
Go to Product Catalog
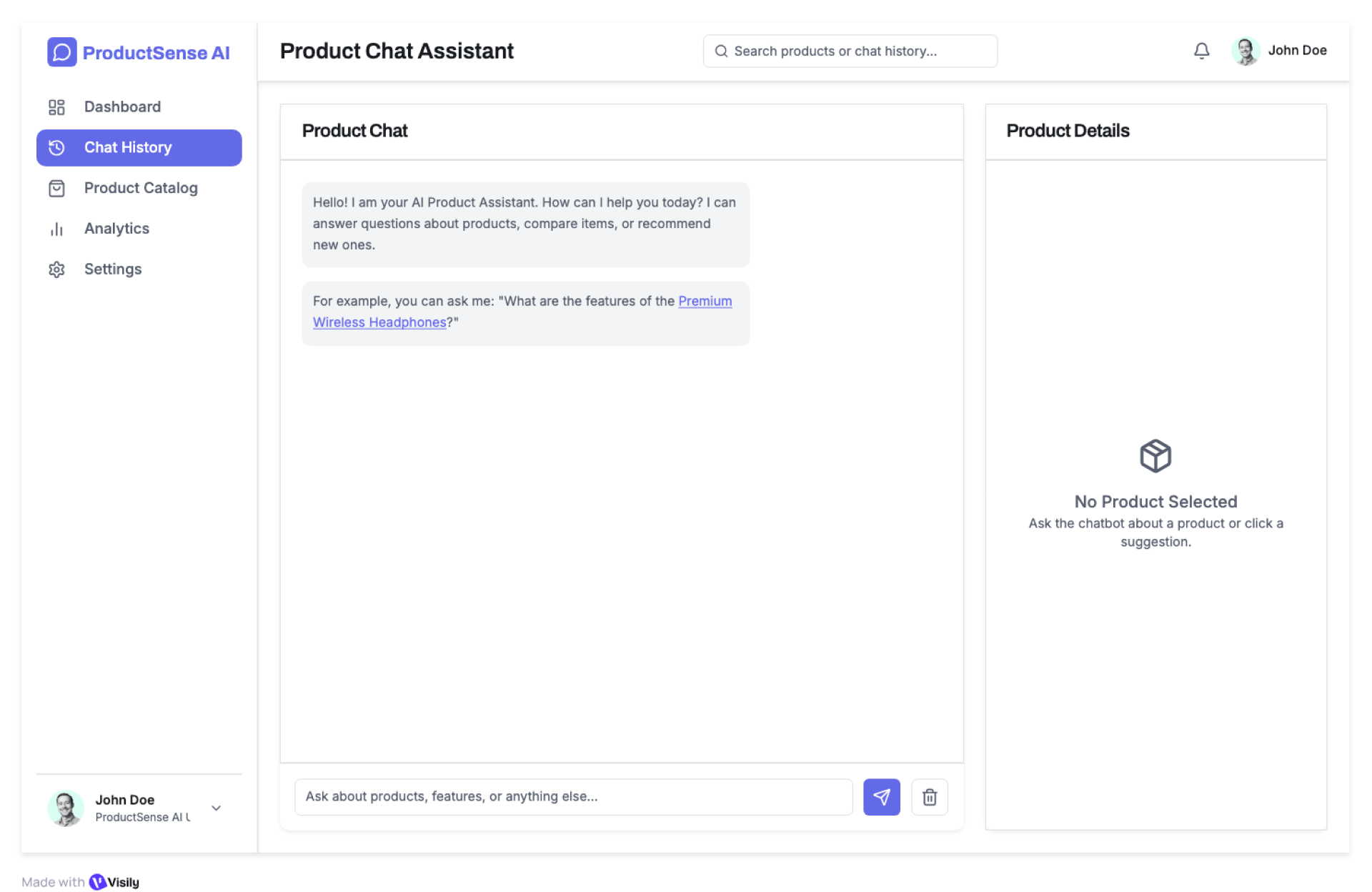tap(141, 188)
